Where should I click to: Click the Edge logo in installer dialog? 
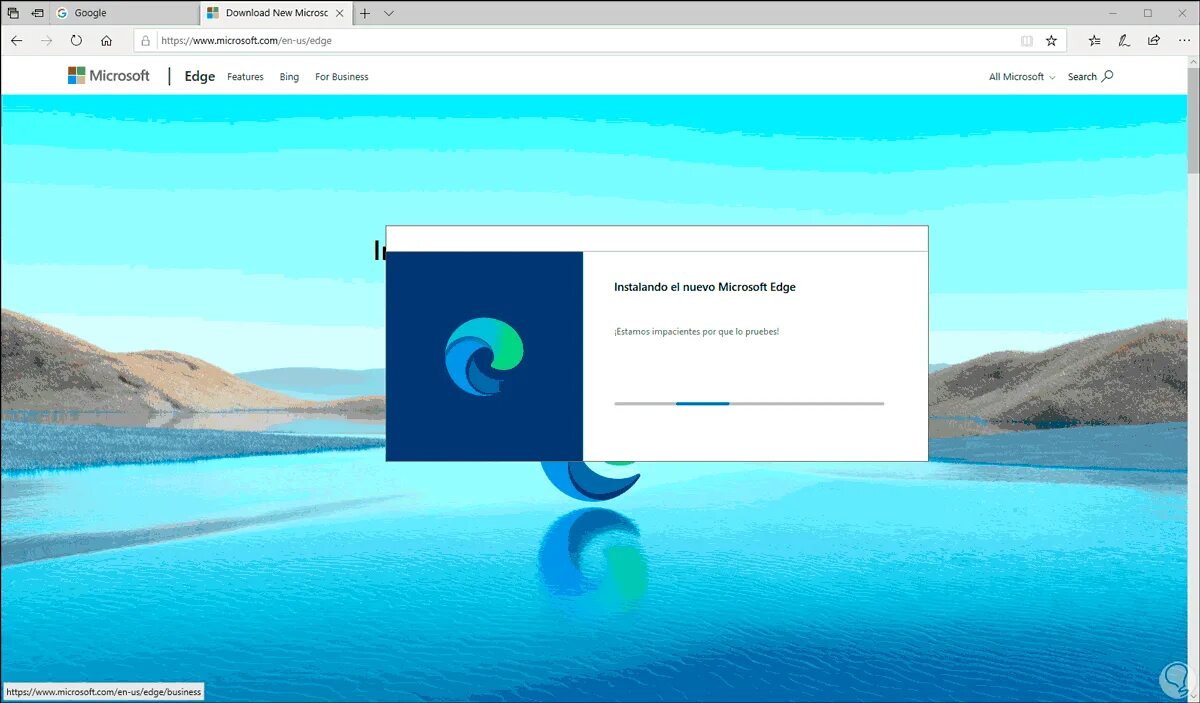[x=484, y=356]
